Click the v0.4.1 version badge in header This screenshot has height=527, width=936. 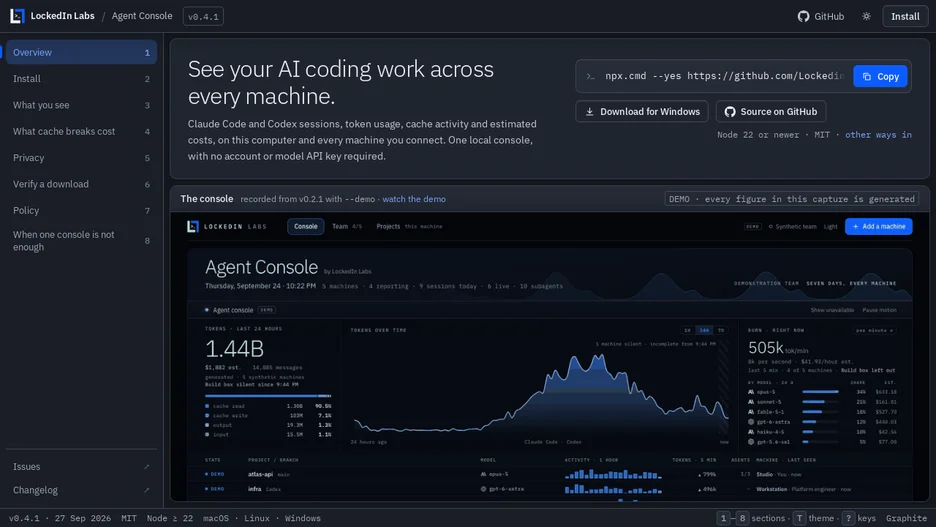pyautogui.click(x=203, y=17)
